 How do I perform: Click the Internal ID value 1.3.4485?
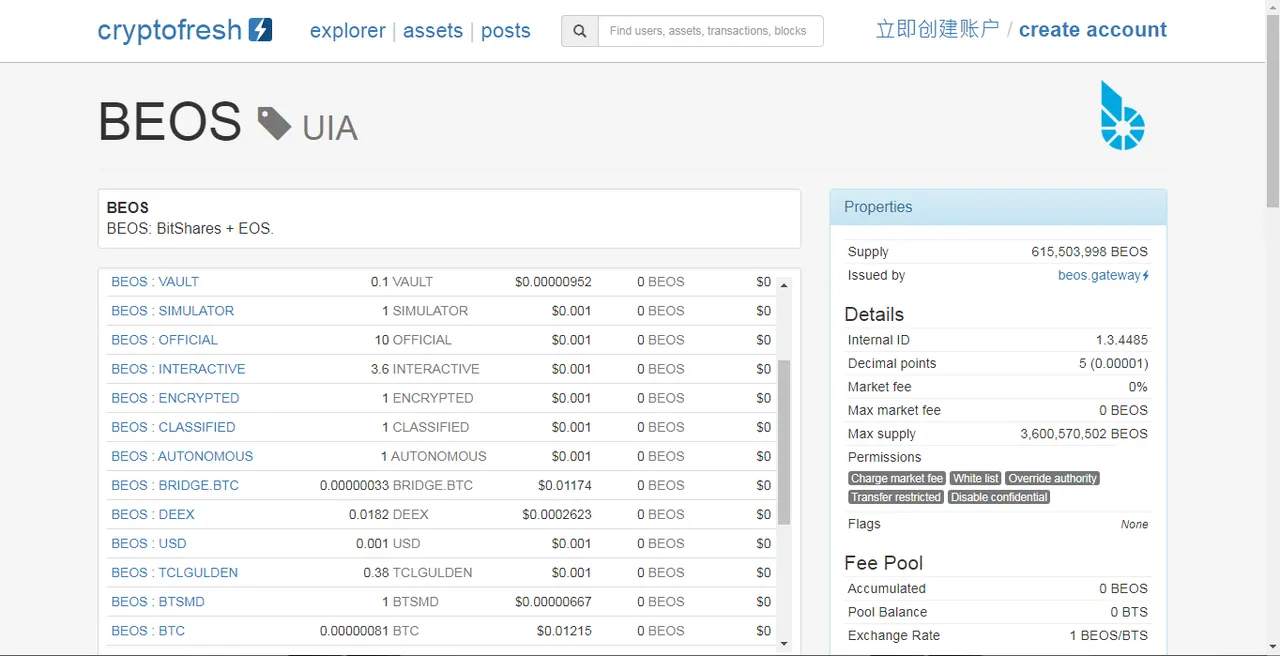coord(1122,340)
